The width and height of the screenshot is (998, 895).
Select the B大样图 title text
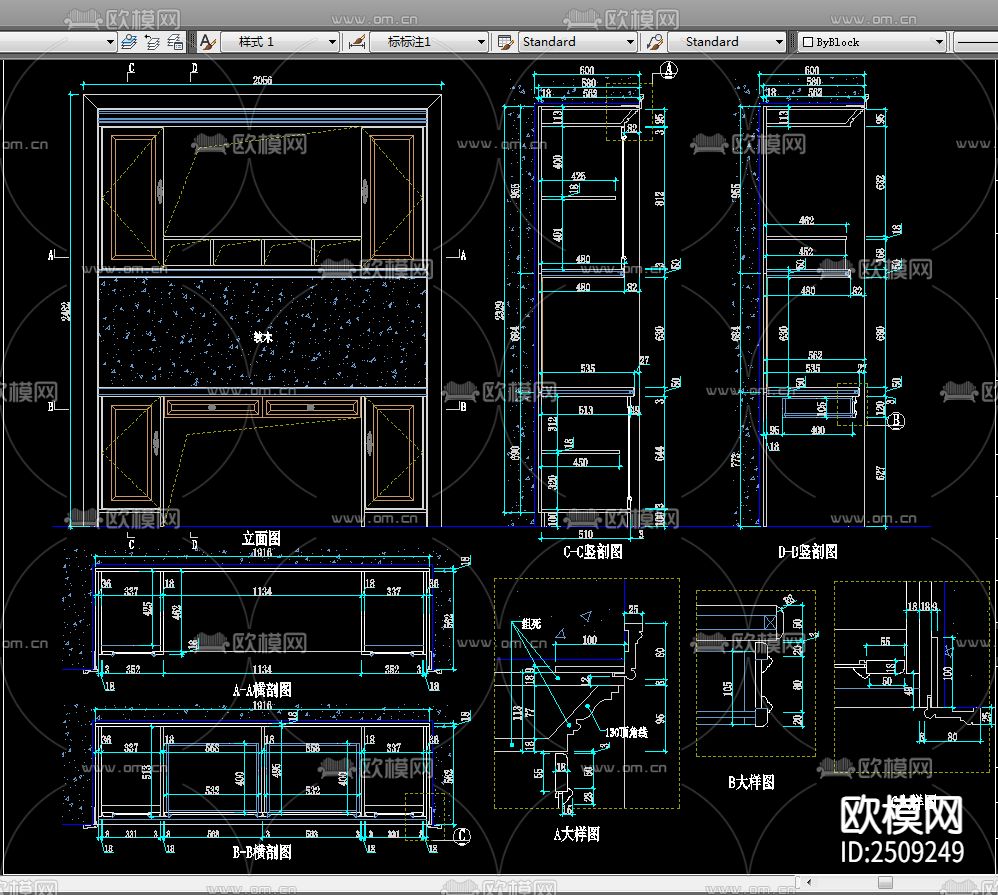point(751,782)
